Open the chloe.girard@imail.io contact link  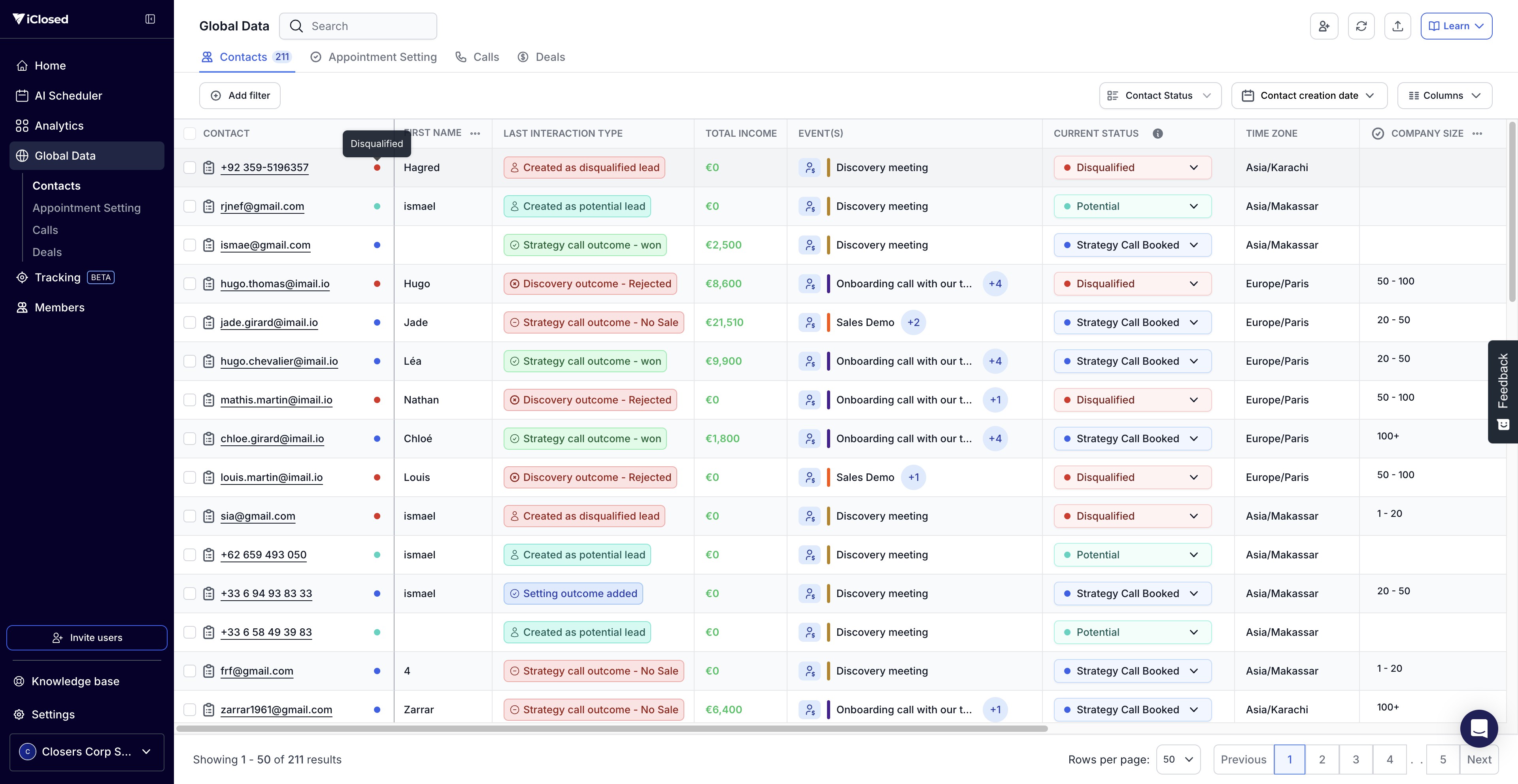[272, 439]
